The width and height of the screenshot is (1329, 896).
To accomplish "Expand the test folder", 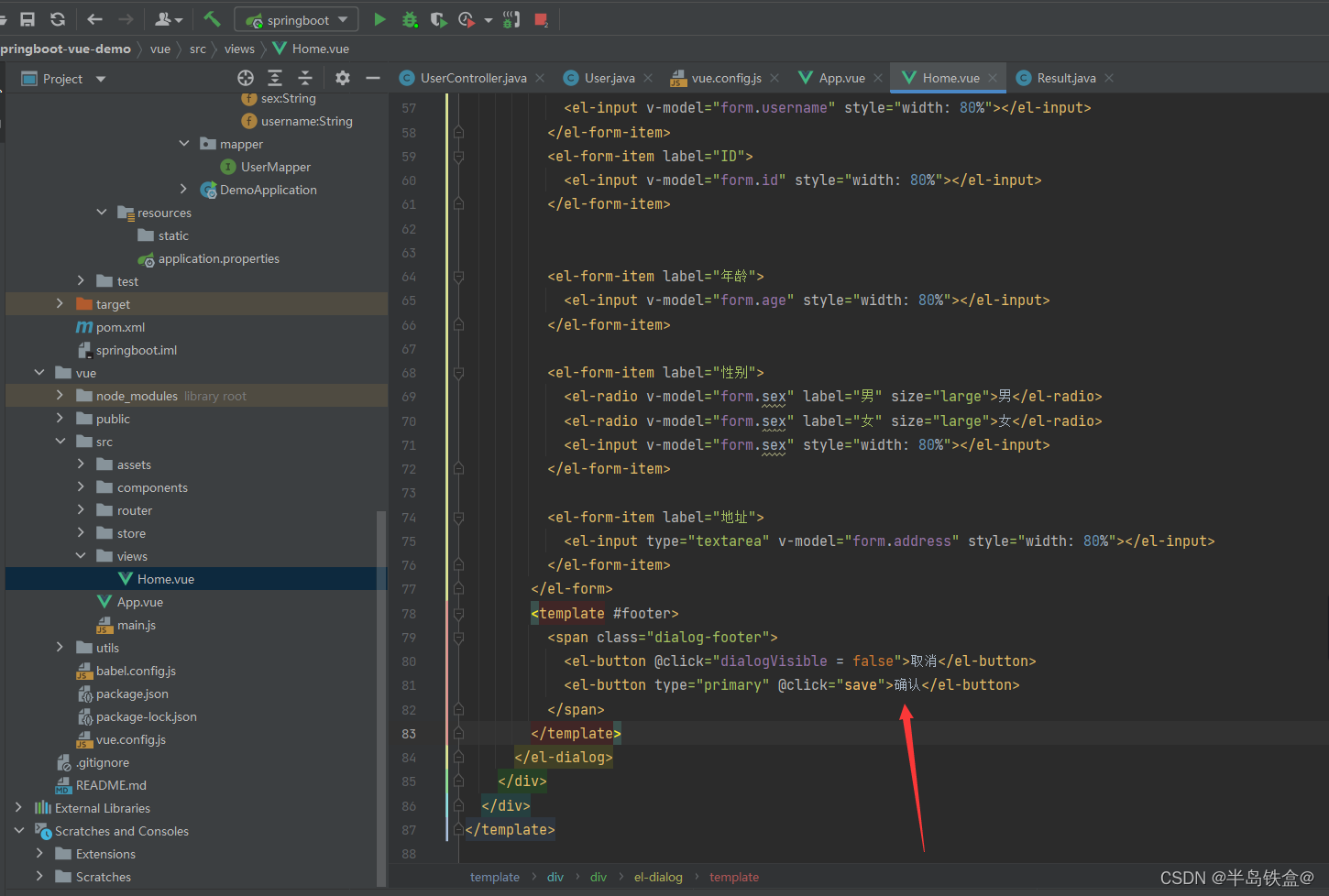I will (x=81, y=281).
